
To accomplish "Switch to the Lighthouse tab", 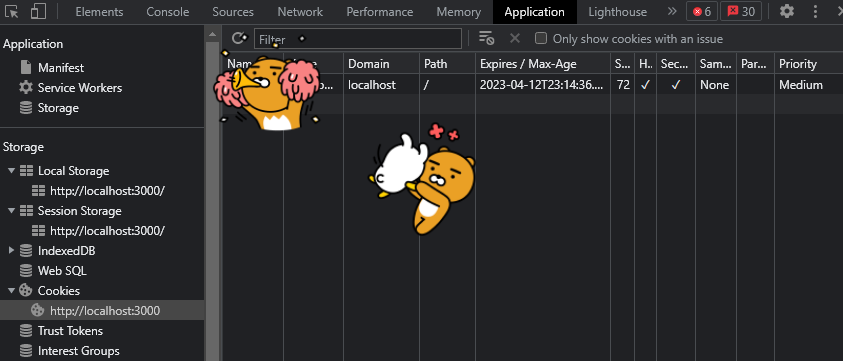I will point(618,12).
